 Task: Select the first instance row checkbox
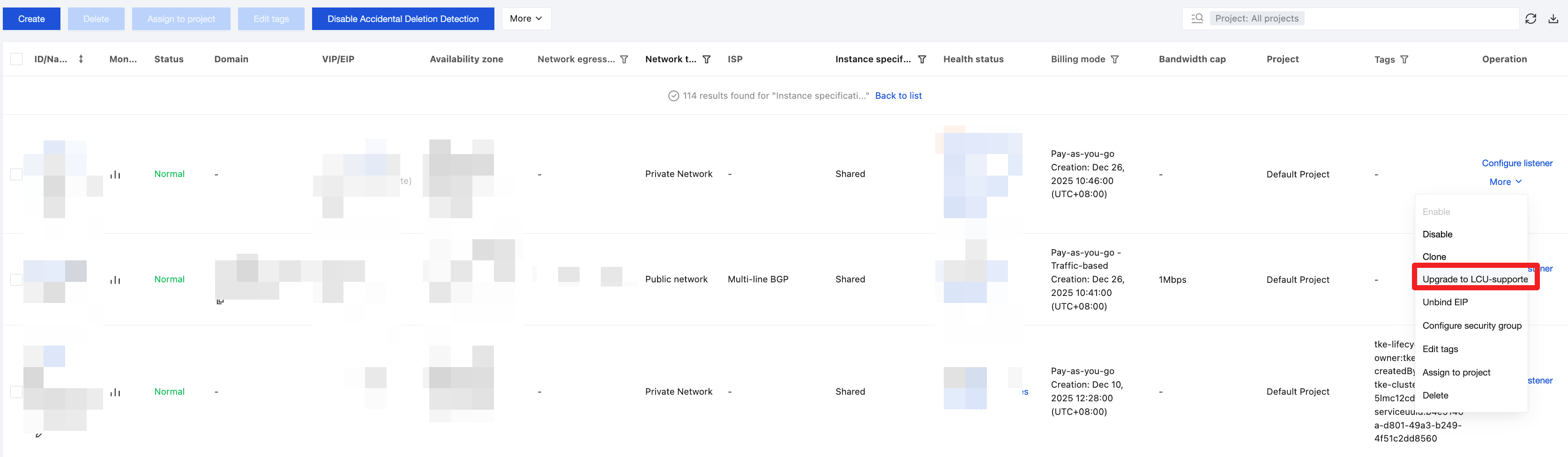pyautogui.click(x=16, y=175)
